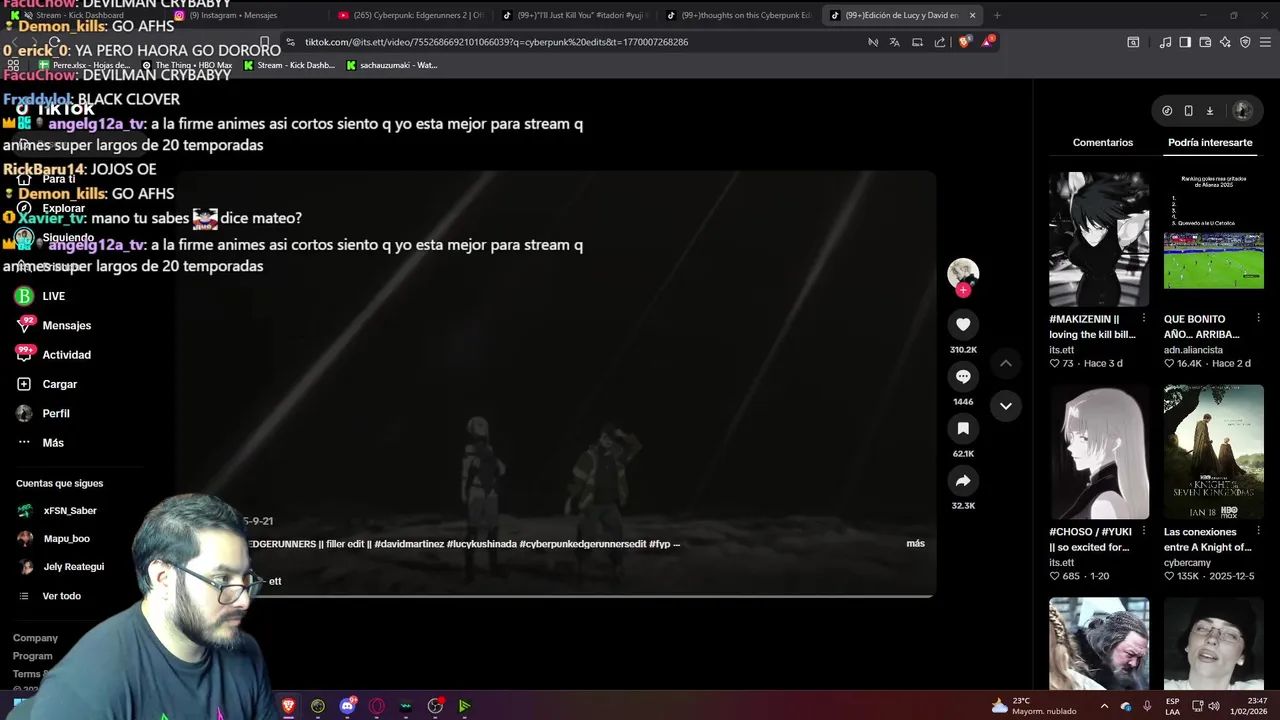Viewport: 1280px width, 720px height.
Task: Open Brave Rewards triangle icon
Action: (988, 42)
